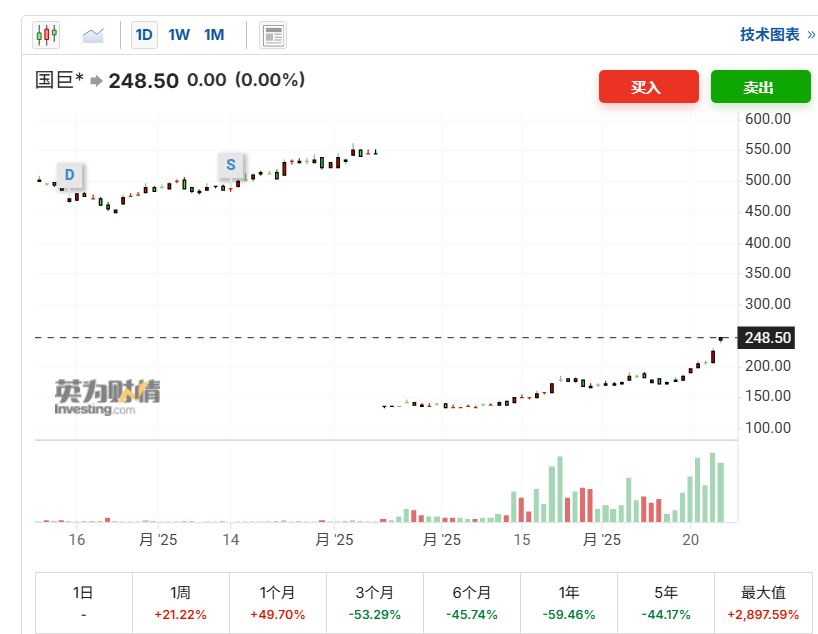Viewport: 818px width, 634px height.
Task: Select the 1M interval
Action: click(x=214, y=36)
